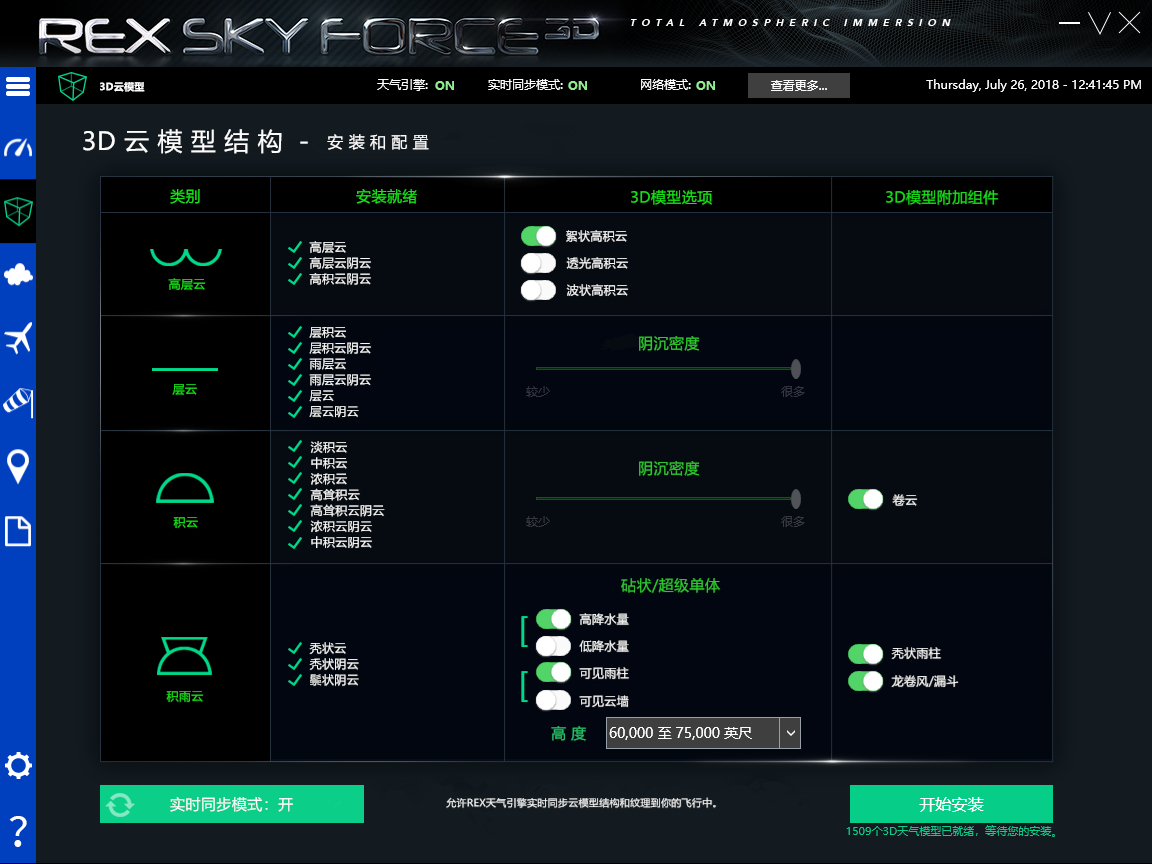1152x864 pixels.
Task: Open the settings gear icon
Action: pyautogui.click(x=17, y=766)
